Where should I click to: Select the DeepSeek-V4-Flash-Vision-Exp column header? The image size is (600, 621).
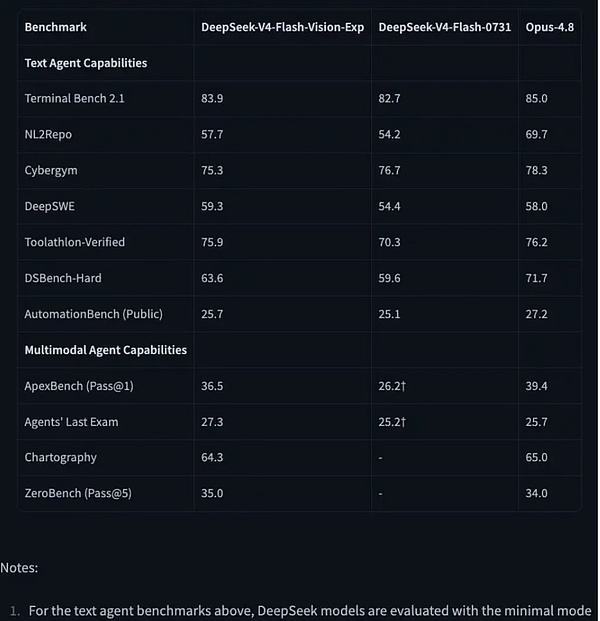pyautogui.click(x=282, y=27)
